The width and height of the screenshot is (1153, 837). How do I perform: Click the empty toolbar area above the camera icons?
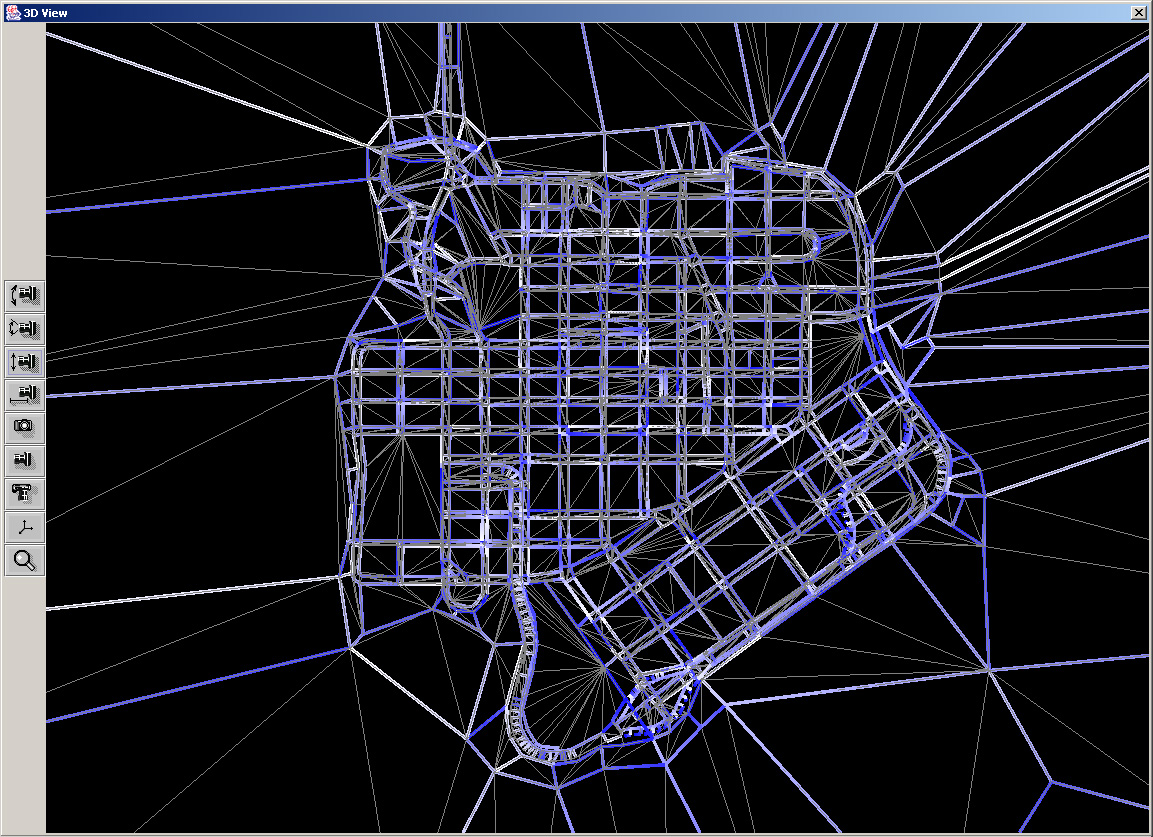(x=25, y=150)
